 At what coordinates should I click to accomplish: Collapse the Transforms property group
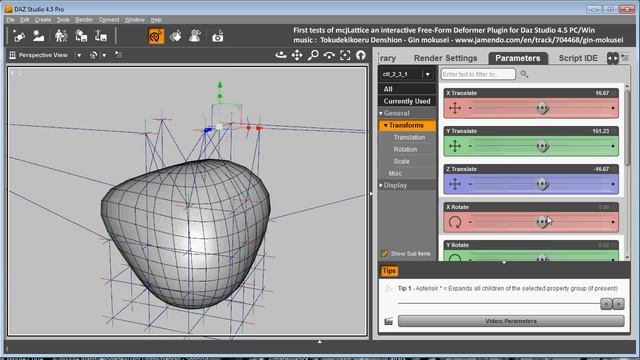(x=385, y=125)
